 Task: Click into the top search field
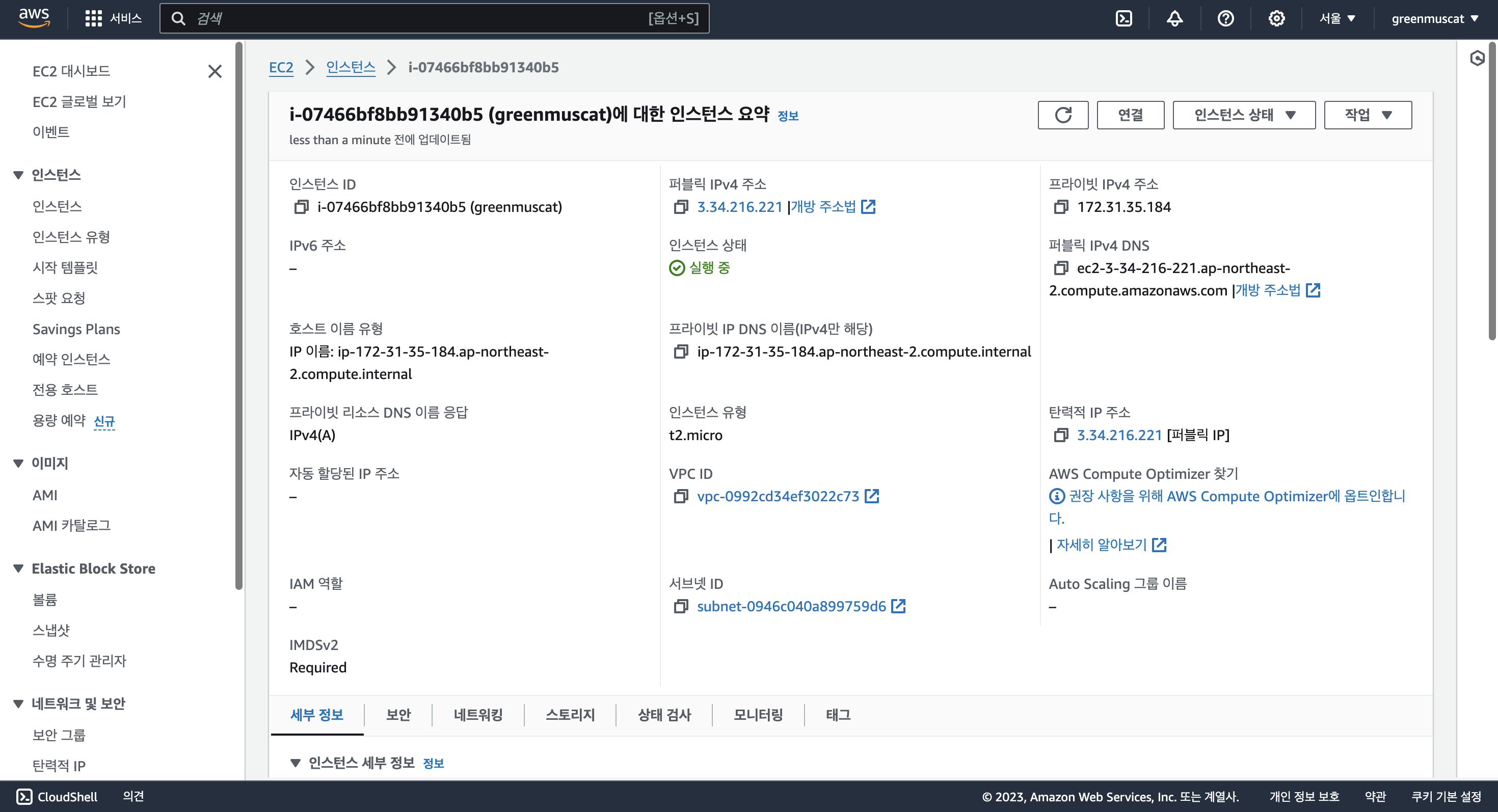[x=419, y=19]
